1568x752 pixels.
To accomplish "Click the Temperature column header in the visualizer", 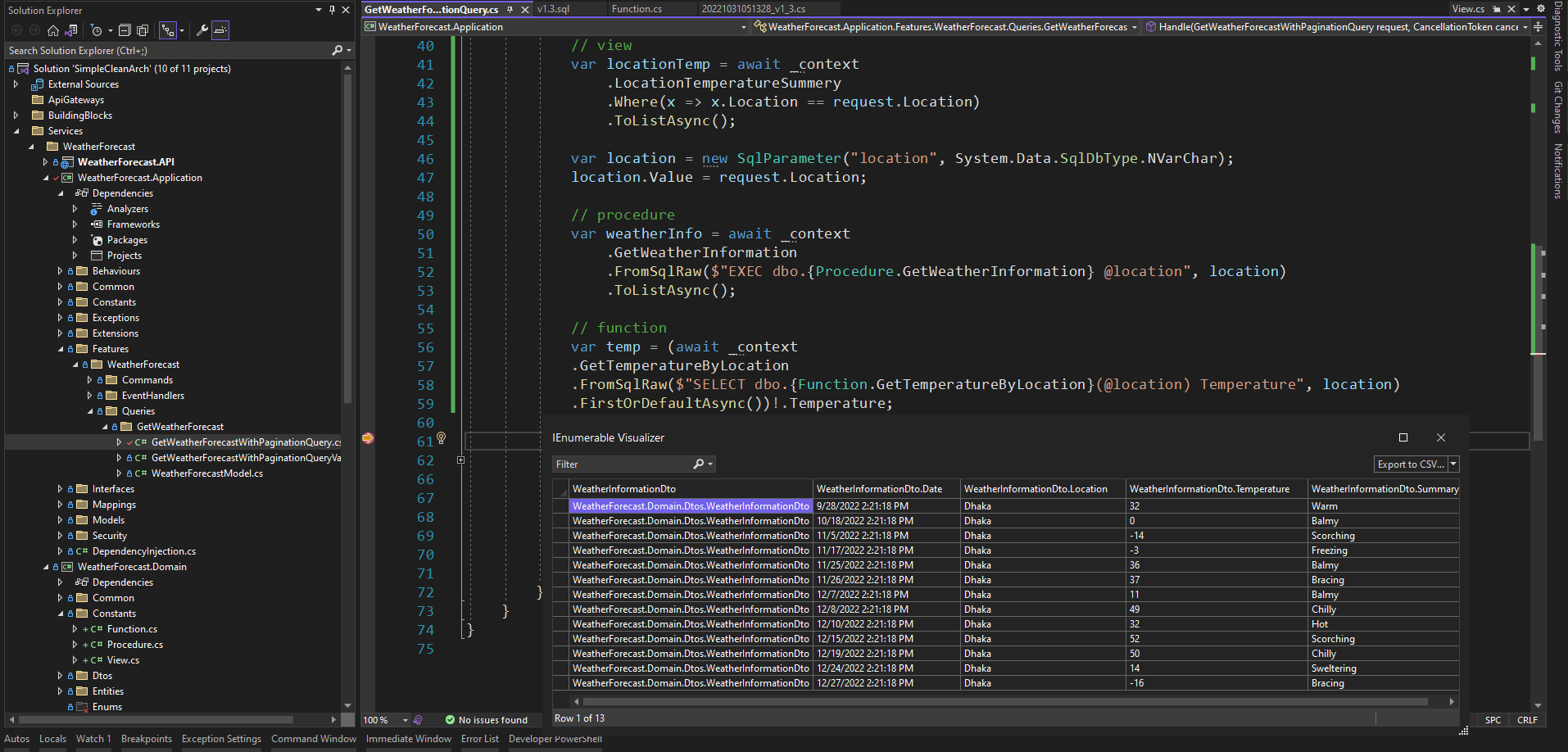I will [1209, 489].
